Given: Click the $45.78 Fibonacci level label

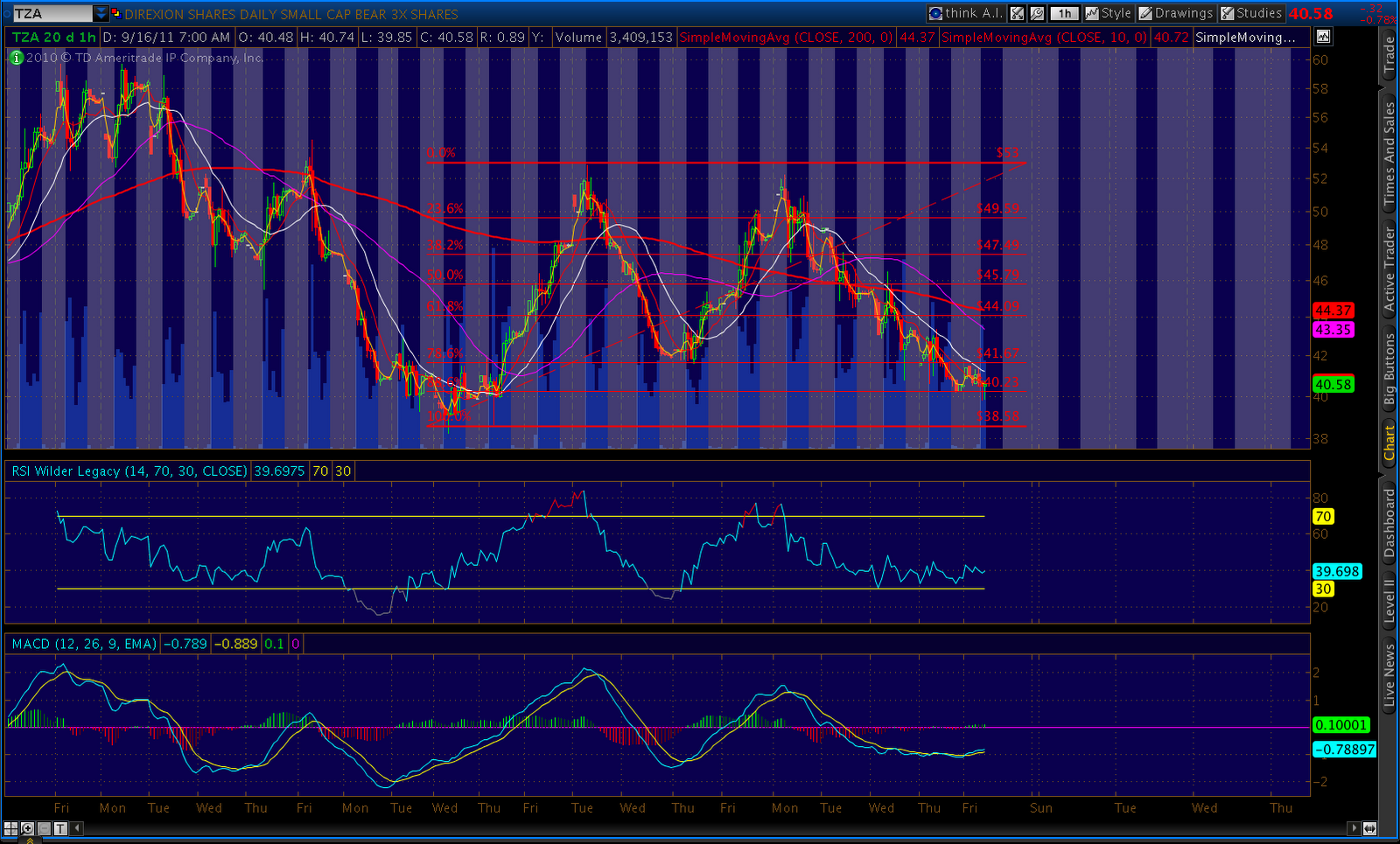Looking at the screenshot, I should 997,275.
